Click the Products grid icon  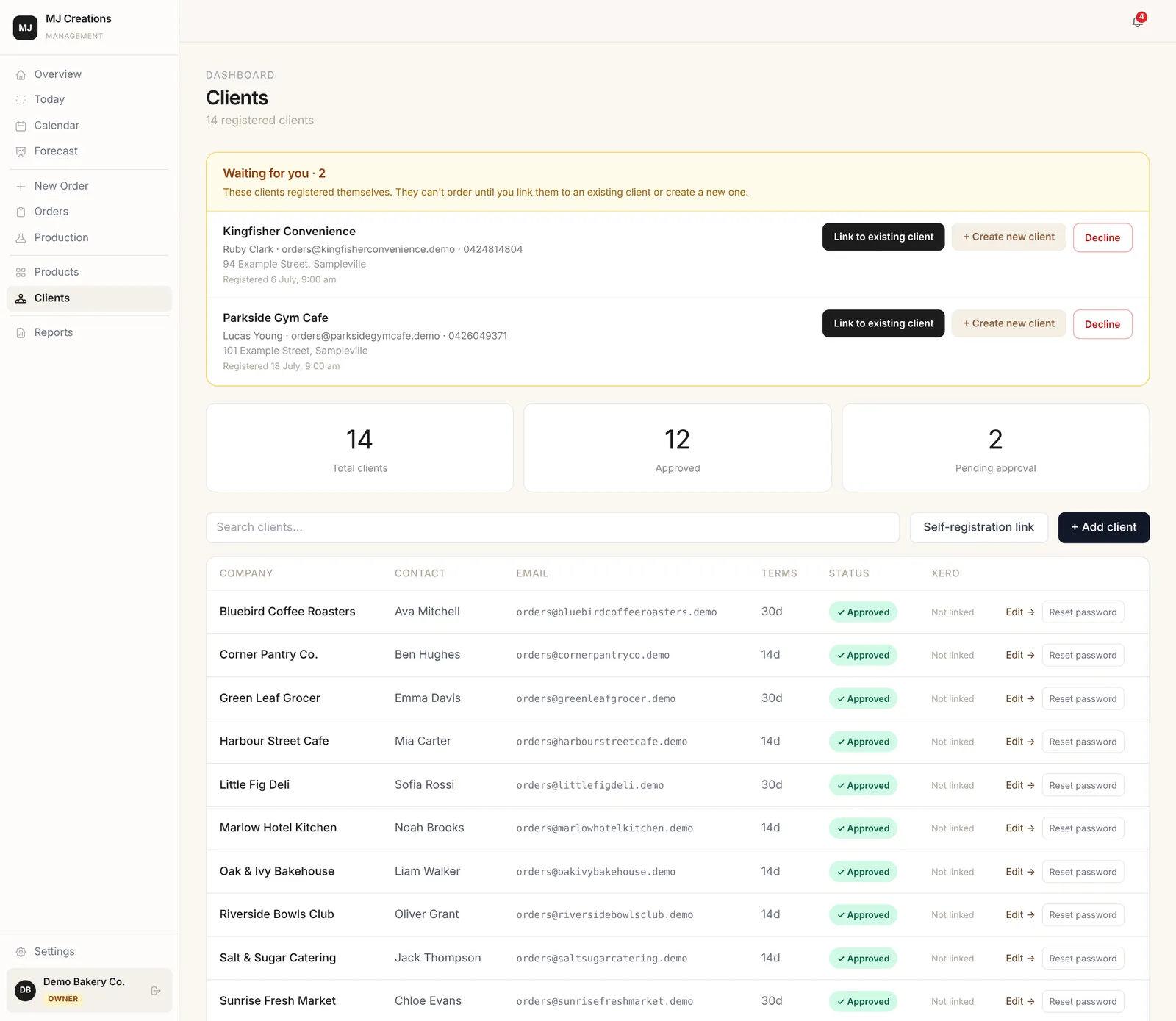coord(21,273)
